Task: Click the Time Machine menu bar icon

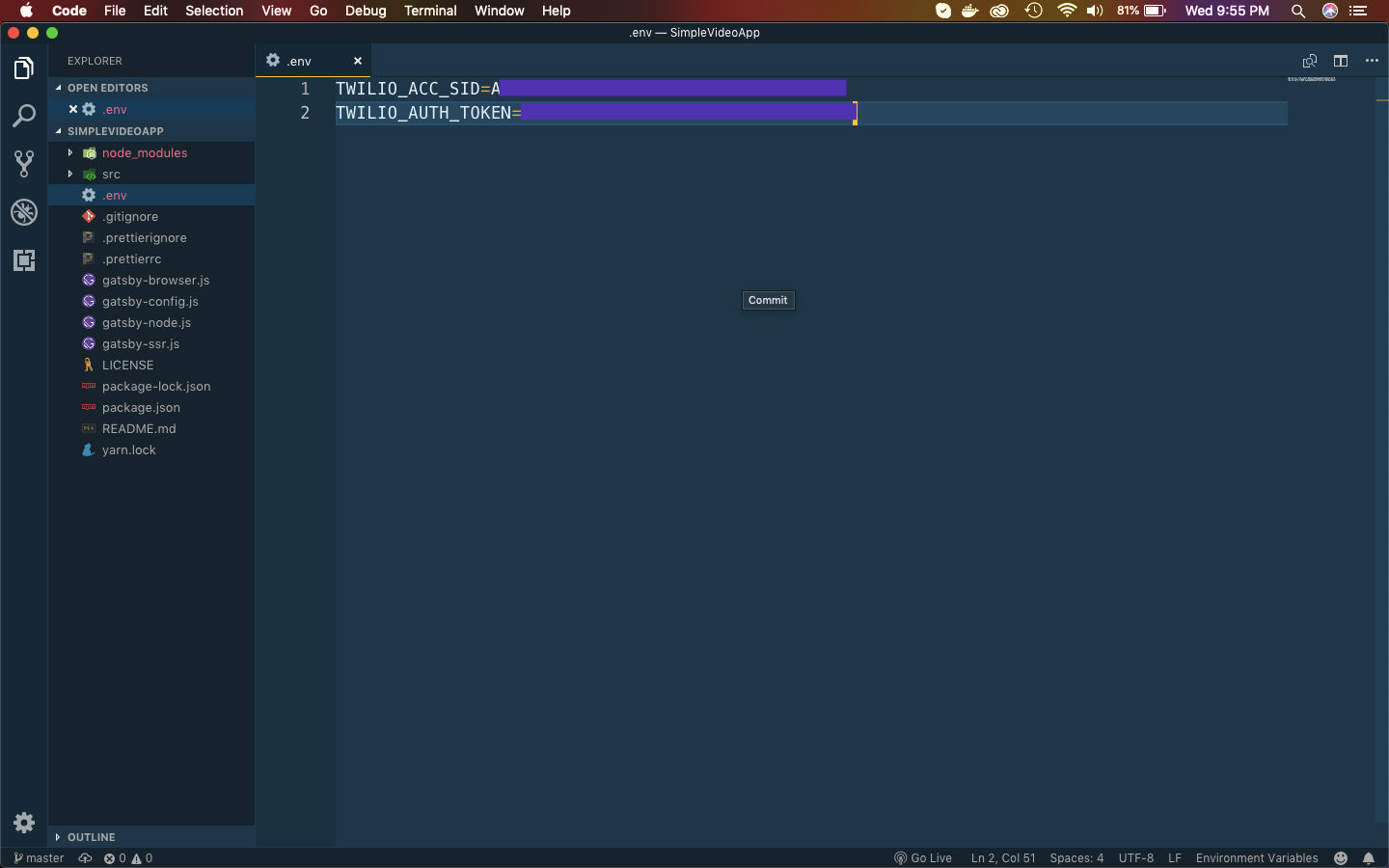Action: pyautogui.click(x=1033, y=11)
